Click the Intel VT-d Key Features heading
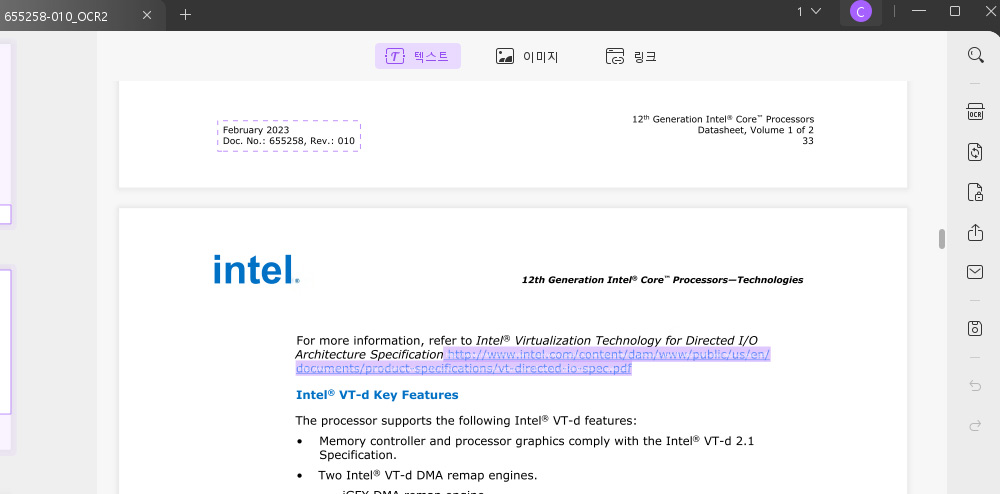 click(377, 395)
